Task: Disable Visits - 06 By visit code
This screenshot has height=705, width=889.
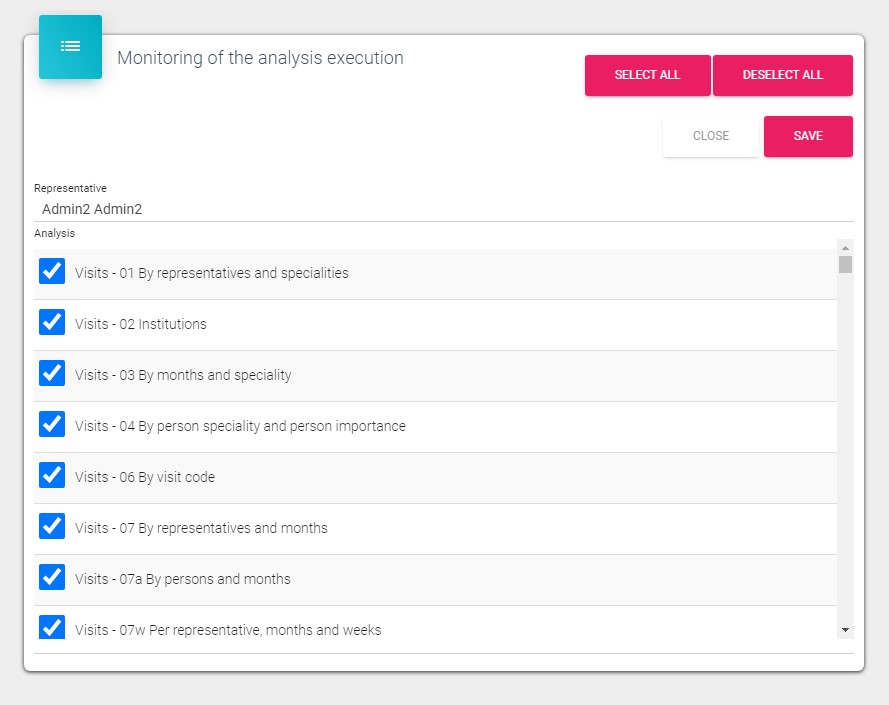Action: (52, 476)
